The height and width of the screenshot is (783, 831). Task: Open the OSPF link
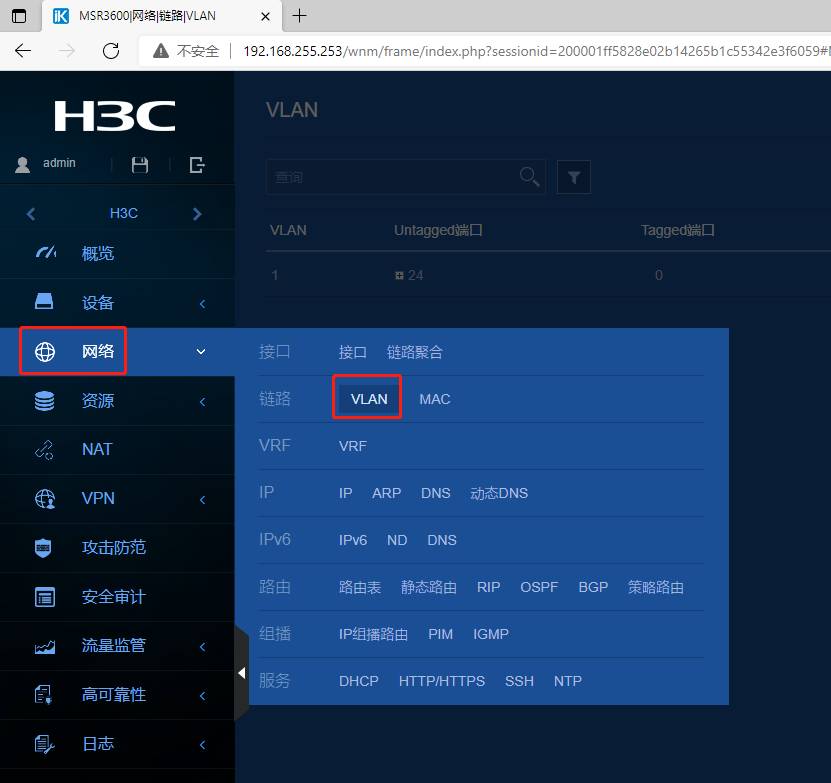(539, 587)
